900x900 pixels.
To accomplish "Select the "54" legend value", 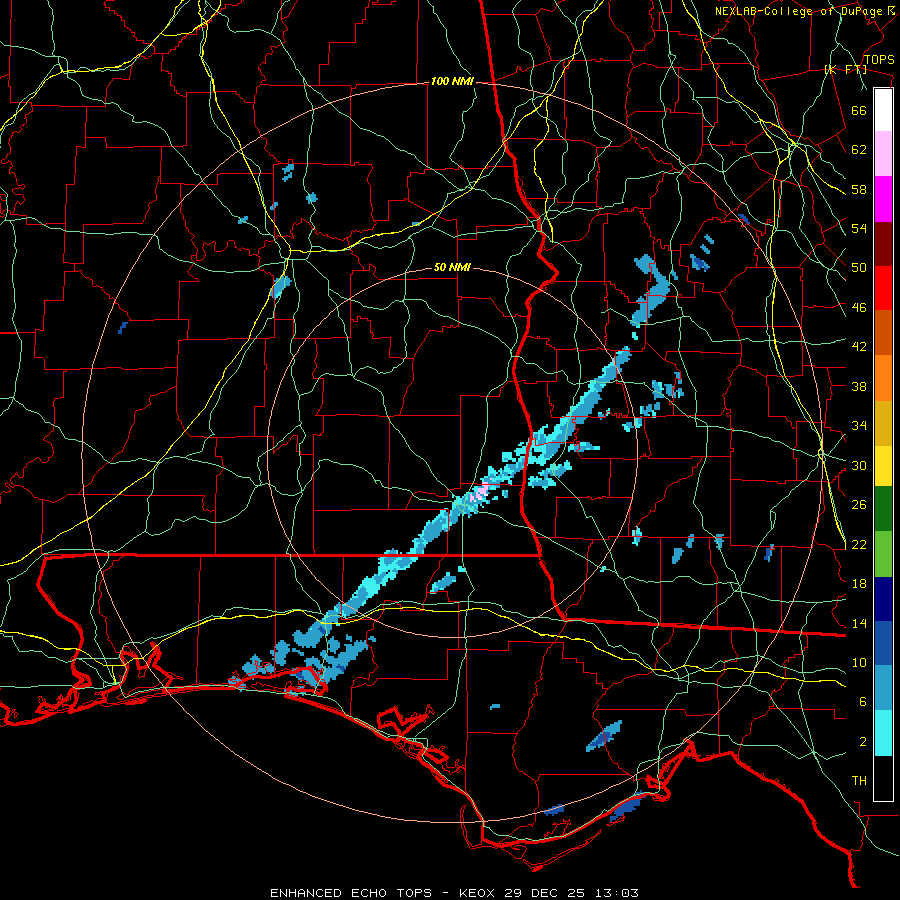I will point(859,228).
